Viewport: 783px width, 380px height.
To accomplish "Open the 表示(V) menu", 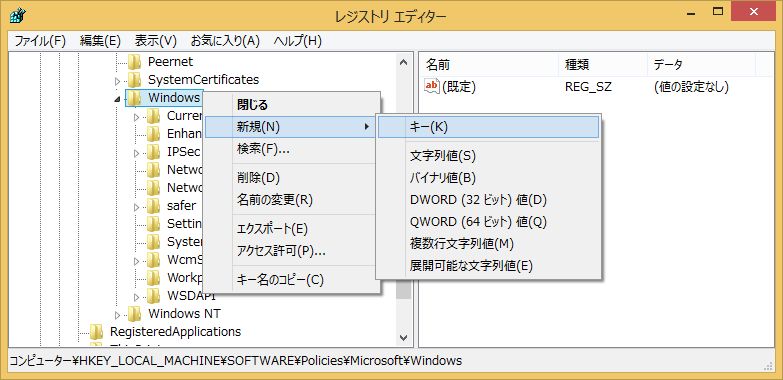I will pos(156,41).
